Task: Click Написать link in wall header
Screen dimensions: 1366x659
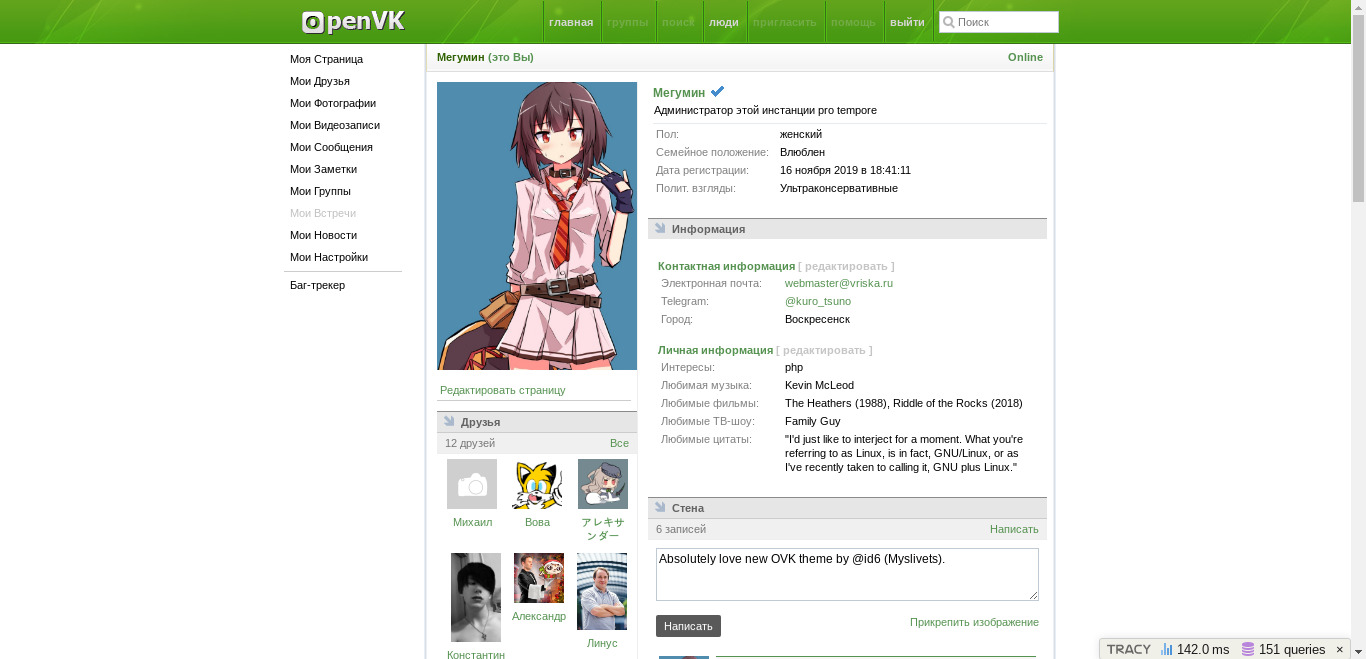Action: pyautogui.click(x=1014, y=529)
